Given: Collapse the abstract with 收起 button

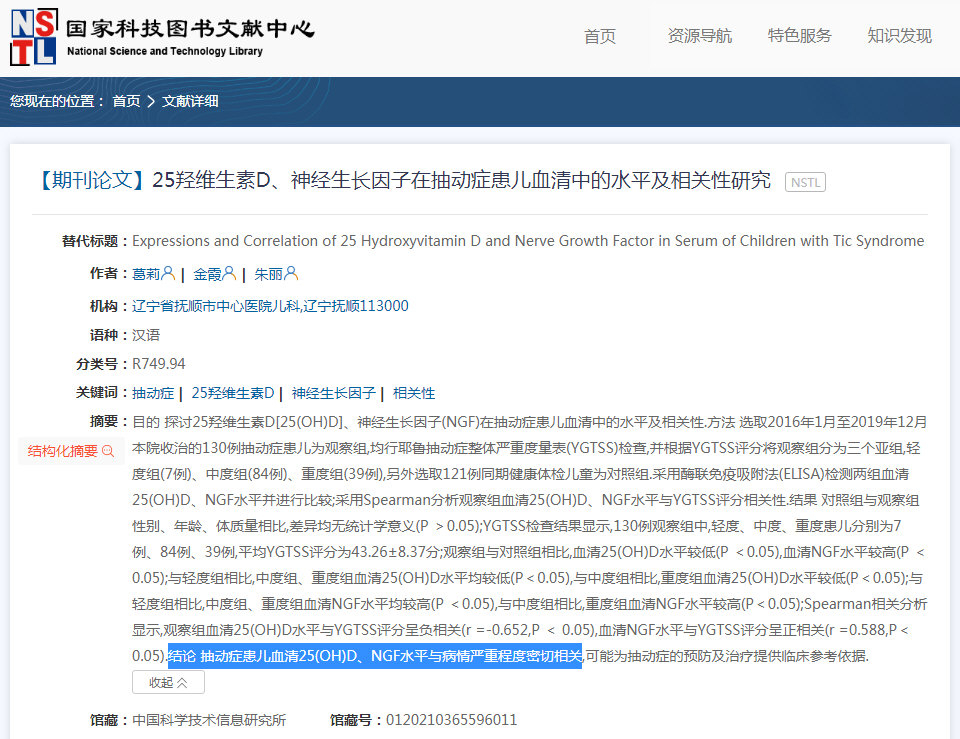Looking at the screenshot, I should point(168,682).
